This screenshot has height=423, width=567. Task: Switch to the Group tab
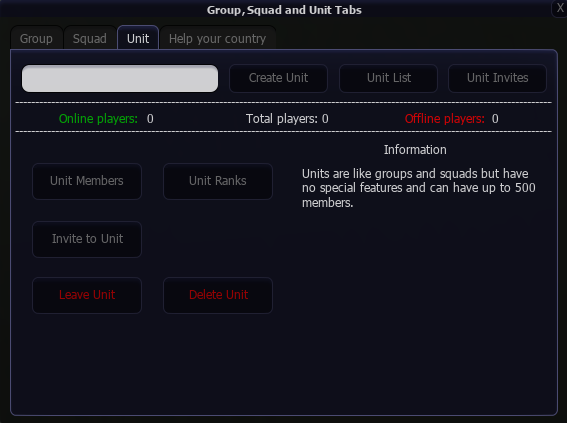pos(36,38)
